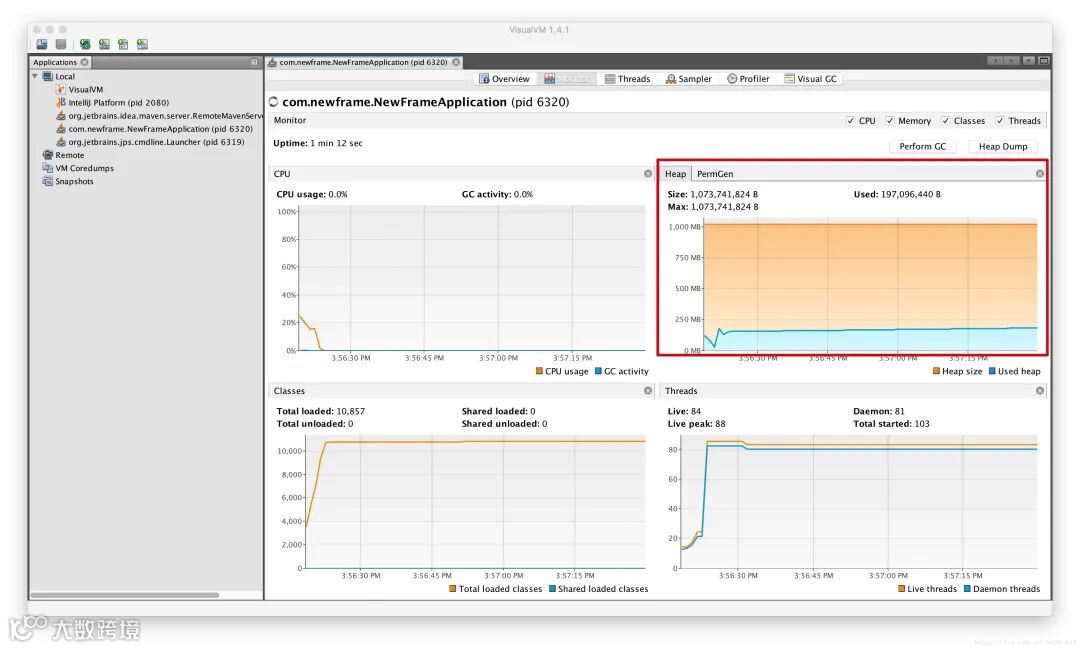Click the Used 197,096,440 B value
The height and width of the screenshot is (649, 1080).
point(911,194)
